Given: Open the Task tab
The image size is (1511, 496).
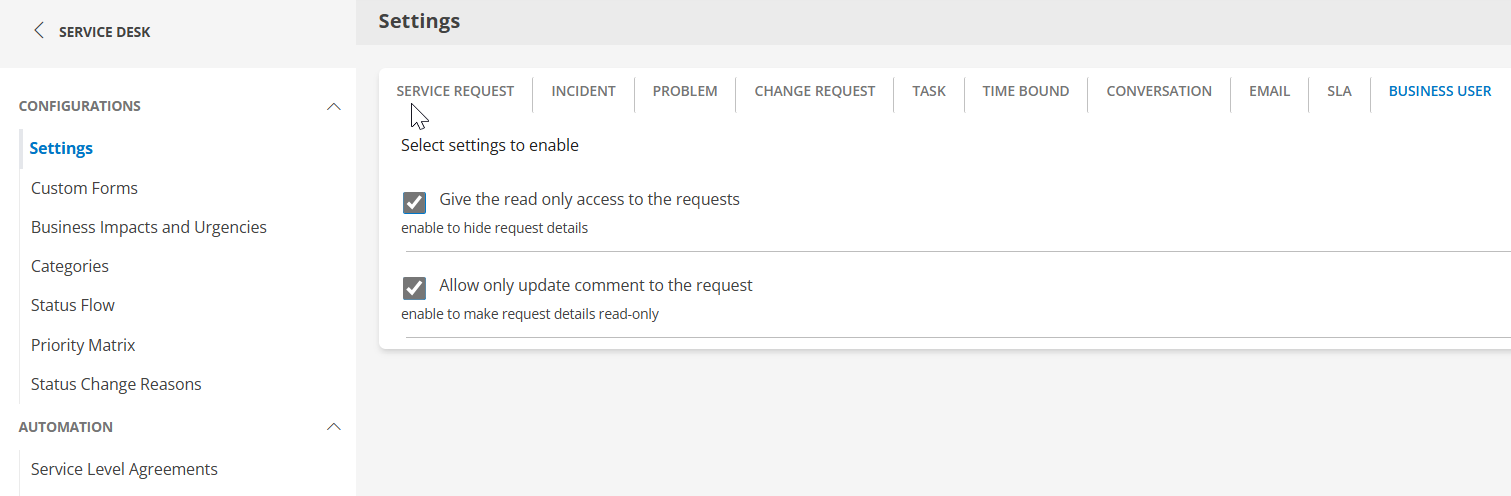Looking at the screenshot, I should coord(928,91).
